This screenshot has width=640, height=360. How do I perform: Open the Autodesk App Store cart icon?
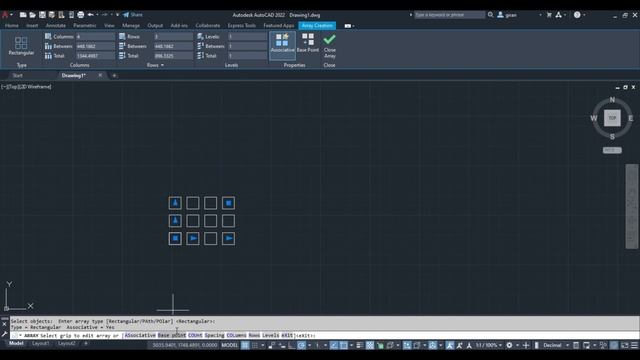[549, 15]
